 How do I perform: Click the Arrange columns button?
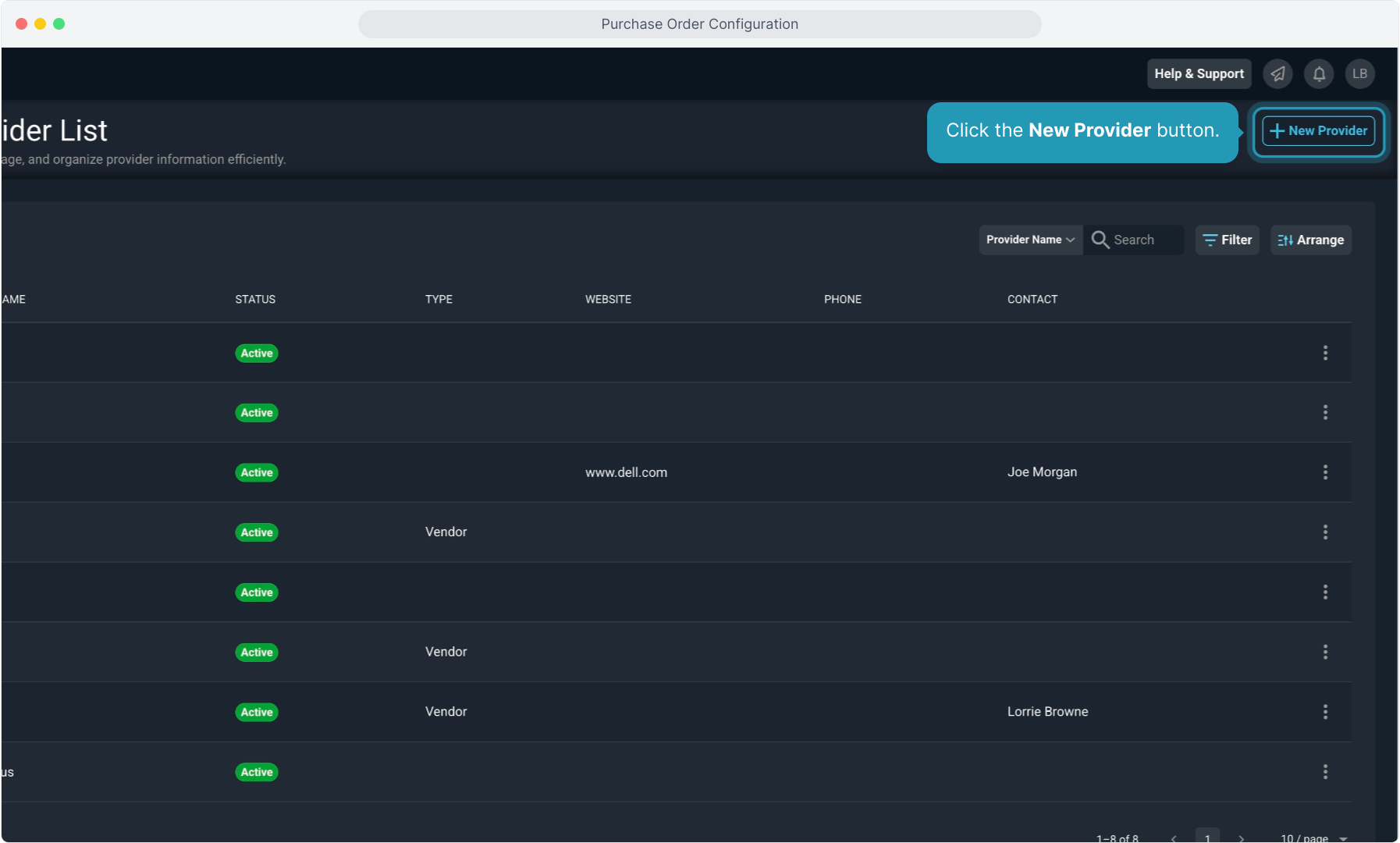coord(1310,240)
